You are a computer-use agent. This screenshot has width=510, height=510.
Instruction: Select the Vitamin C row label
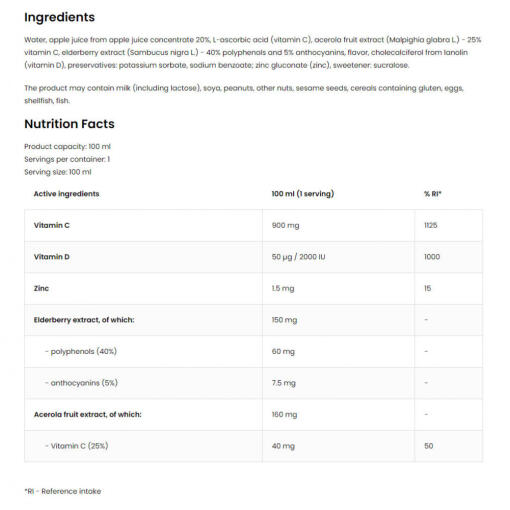52,225
